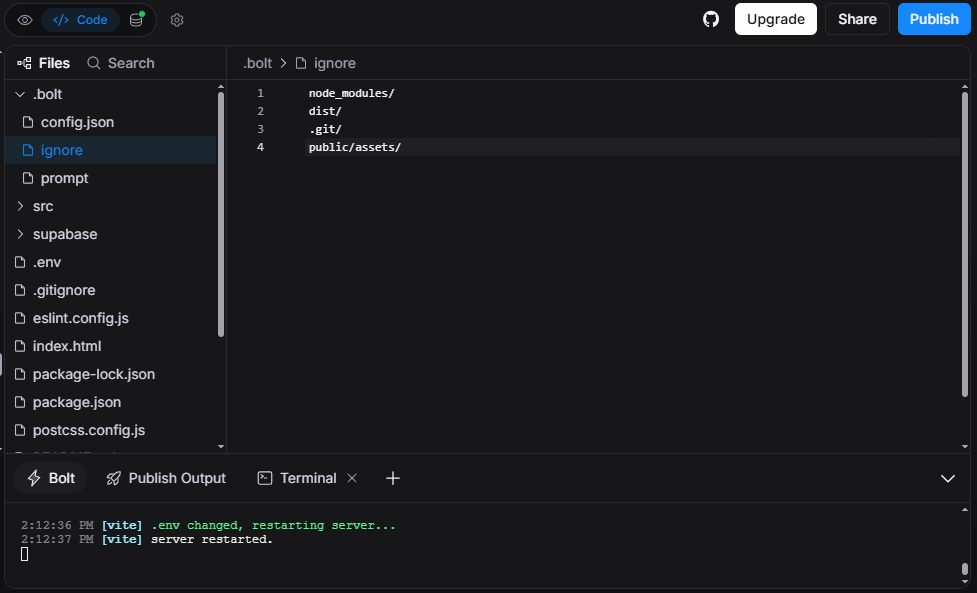Close the Terminal tab
The image size is (977, 593).
[352, 478]
